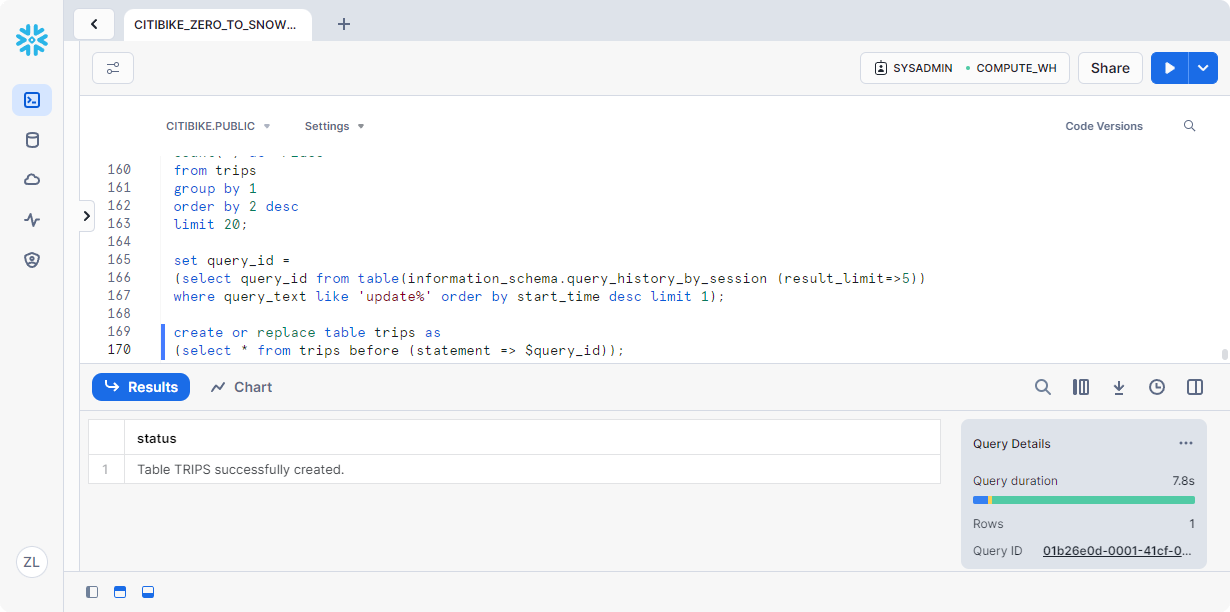The width and height of the screenshot is (1230, 612).
Task: Click the query duration progress bar
Action: (x=1083, y=500)
